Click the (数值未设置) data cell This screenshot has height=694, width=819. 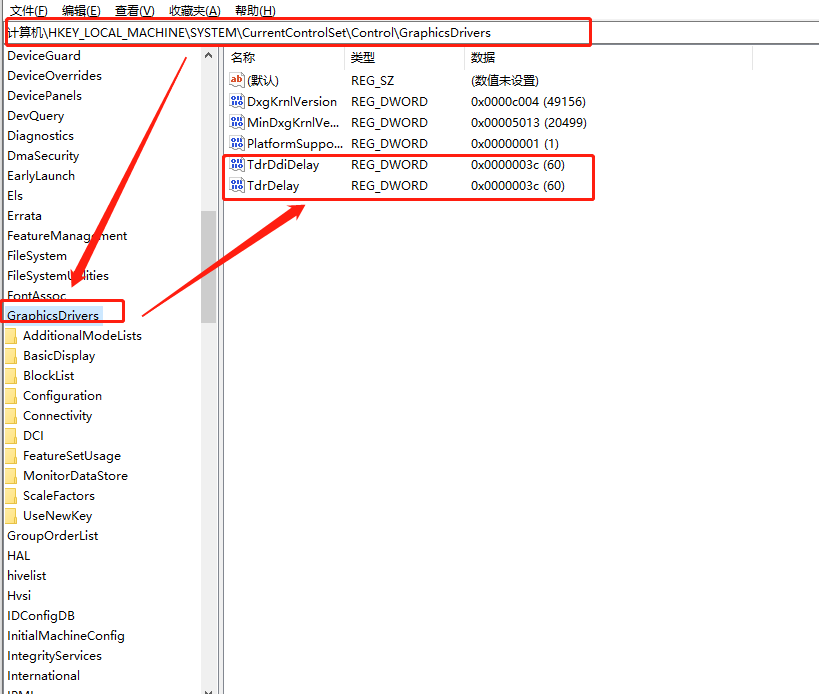click(505, 80)
